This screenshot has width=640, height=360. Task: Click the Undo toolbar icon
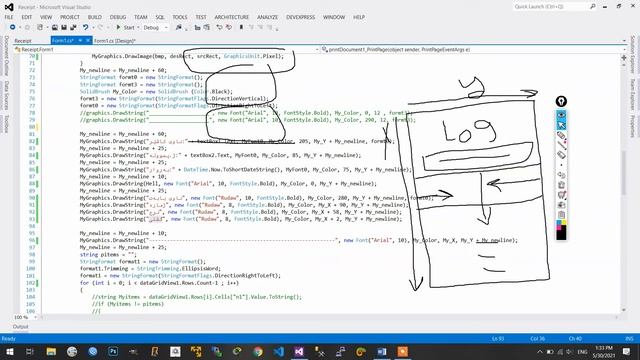tap(85, 27)
